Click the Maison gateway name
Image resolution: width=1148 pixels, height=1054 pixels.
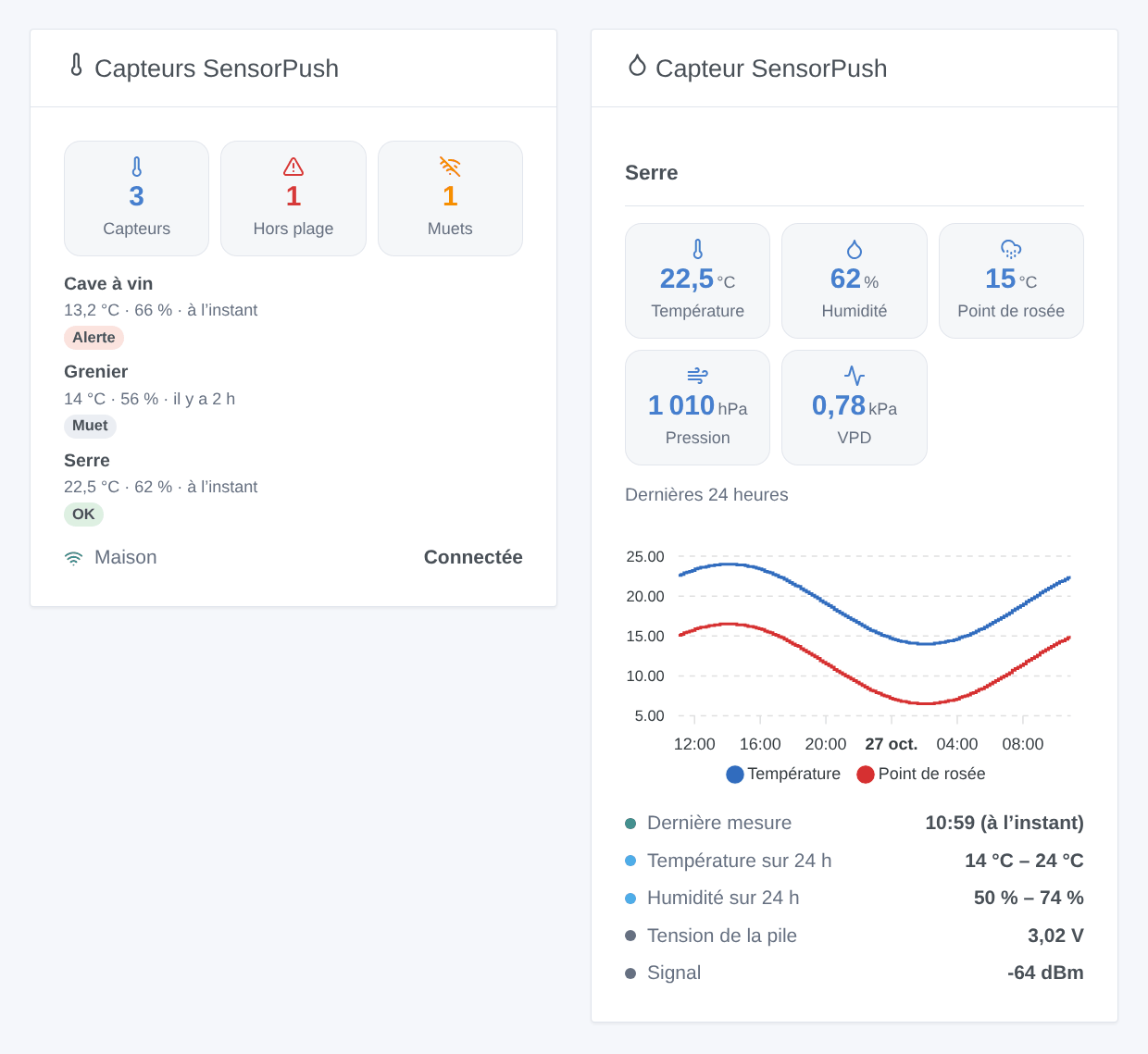pyautogui.click(x=126, y=557)
